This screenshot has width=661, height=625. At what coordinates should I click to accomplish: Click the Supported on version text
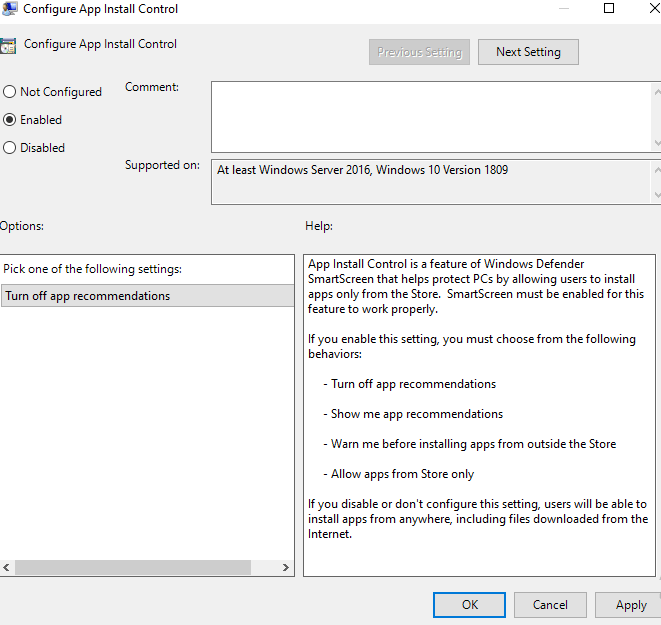(x=363, y=170)
